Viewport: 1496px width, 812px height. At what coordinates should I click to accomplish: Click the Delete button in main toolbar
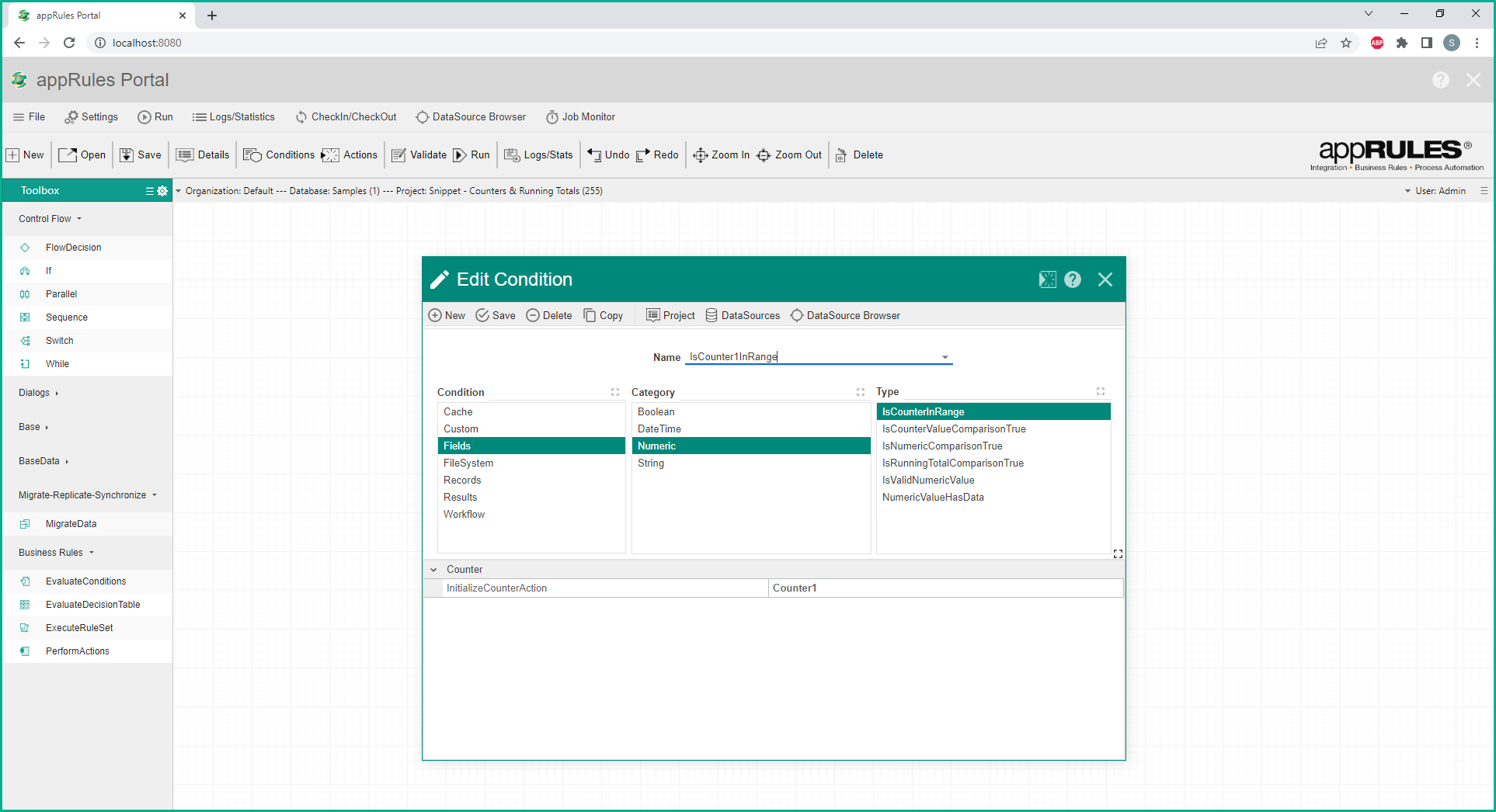pyautogui.click(x=859, y=155)
